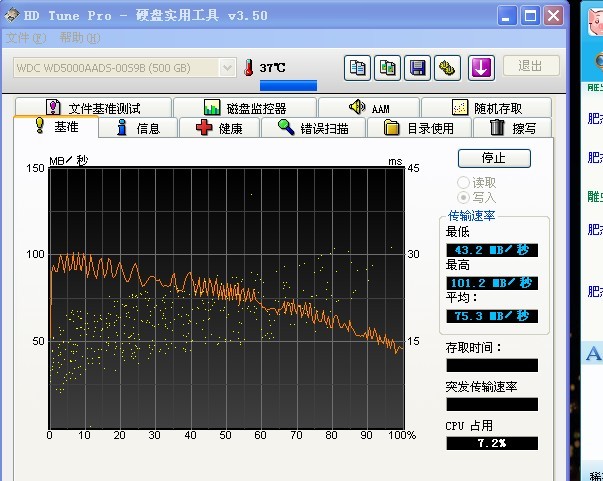
Task: Click the copy screenshot to clipboard icon
Action: click(x=387, y=67)
